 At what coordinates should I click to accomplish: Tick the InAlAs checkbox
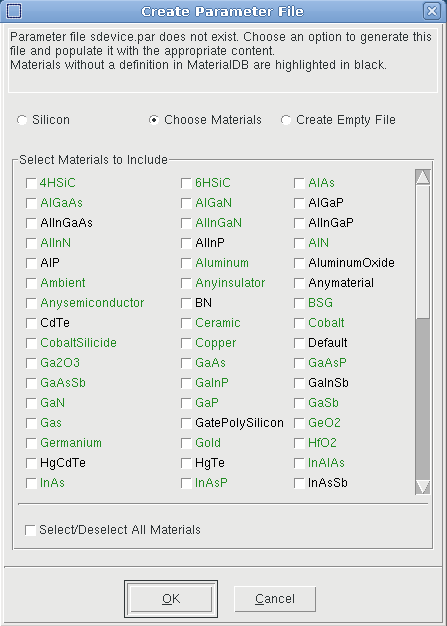click(x=299, y=463)
